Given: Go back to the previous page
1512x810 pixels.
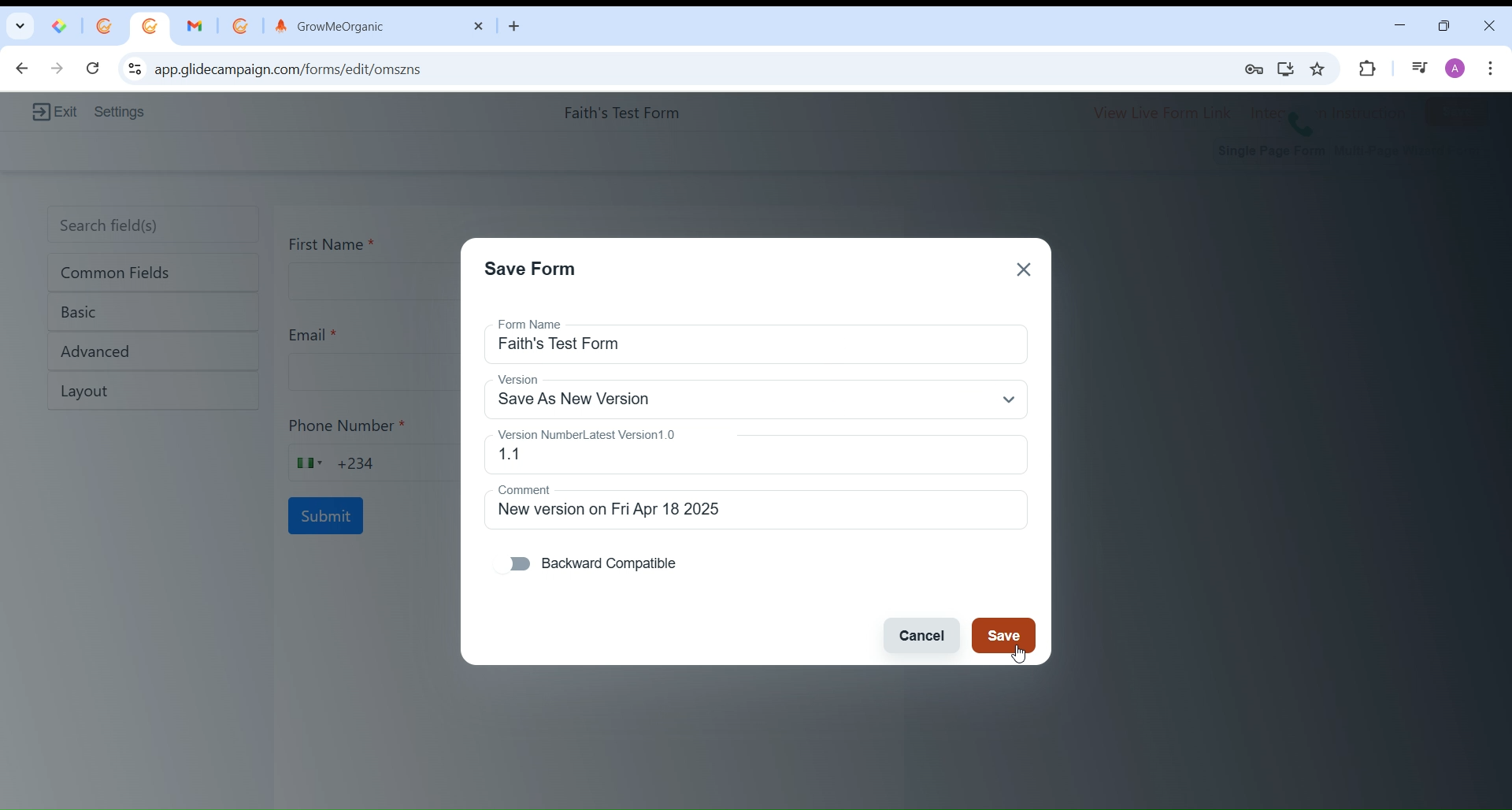Looking at the screenshot, I should (21, 69).
